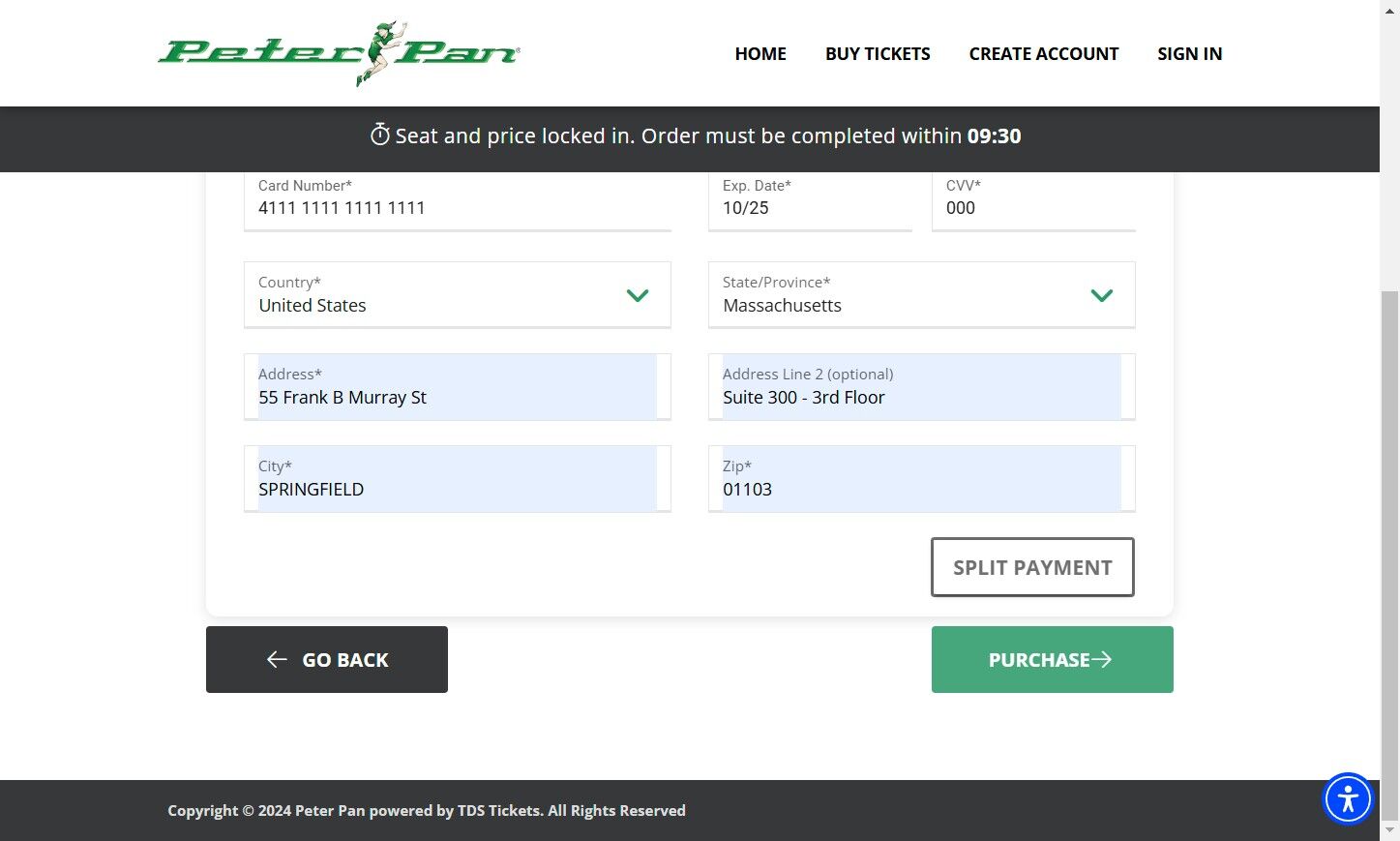The image size is (1400, 841).
Task: Edit the Address field
Action: (457, 397)
